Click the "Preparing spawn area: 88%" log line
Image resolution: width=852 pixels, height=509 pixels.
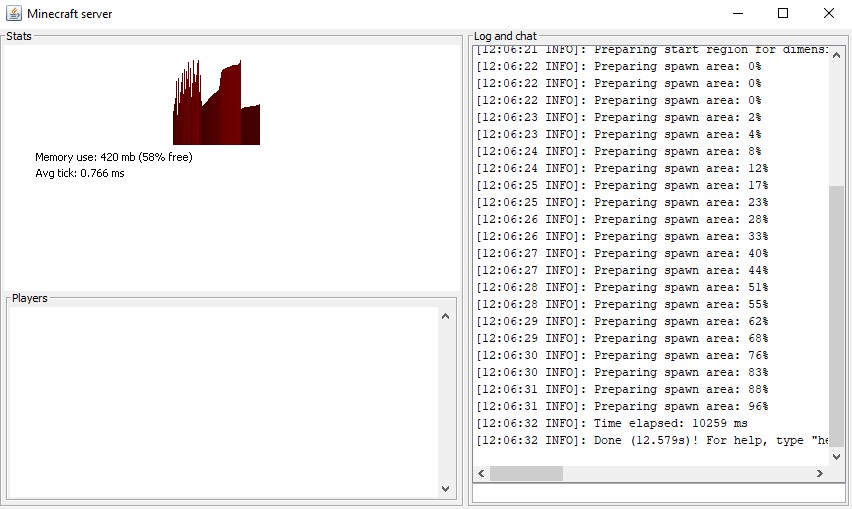click(x=622, y=389)
